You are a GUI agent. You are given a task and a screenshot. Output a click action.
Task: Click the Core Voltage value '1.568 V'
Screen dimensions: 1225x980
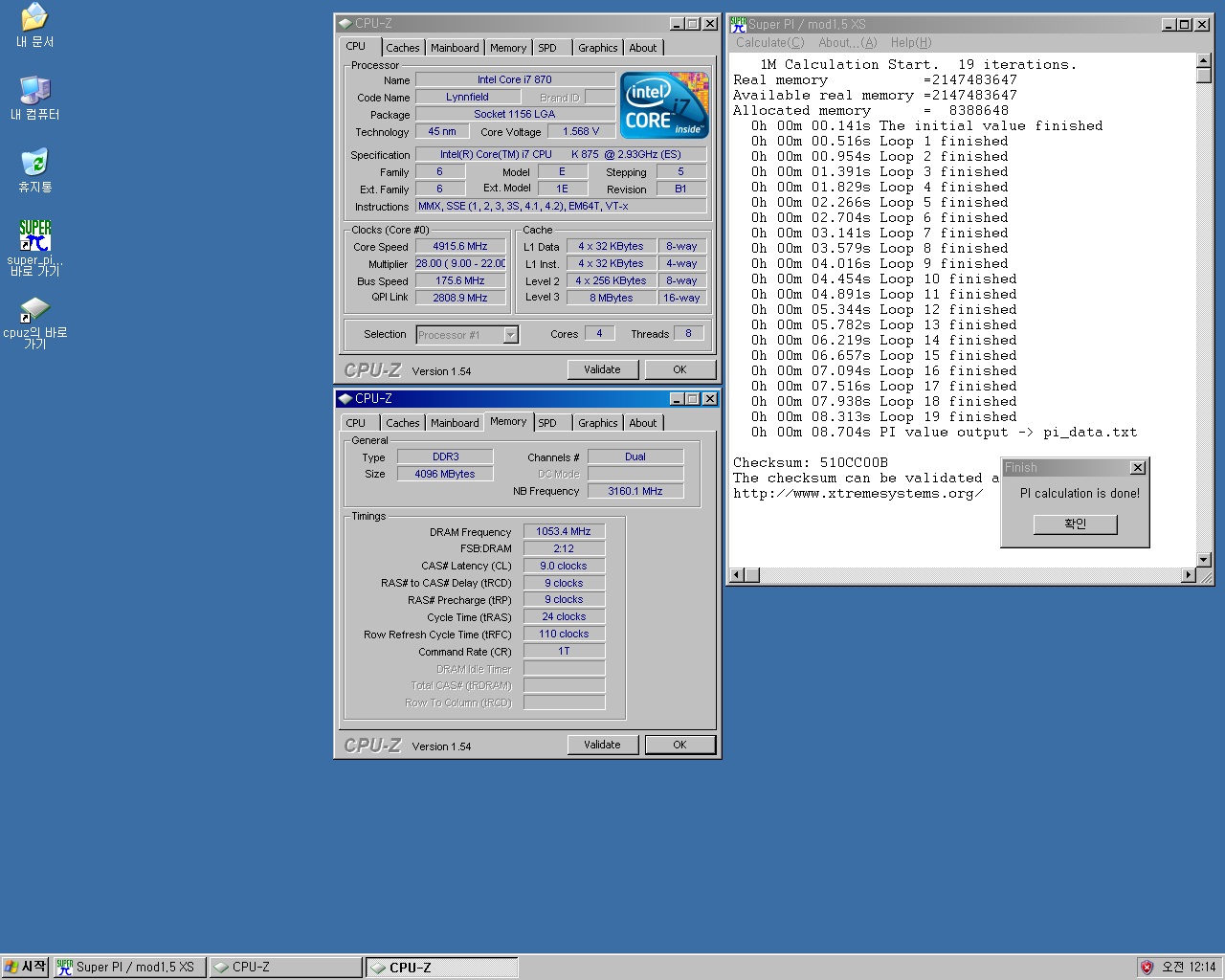tap(582, 131)
